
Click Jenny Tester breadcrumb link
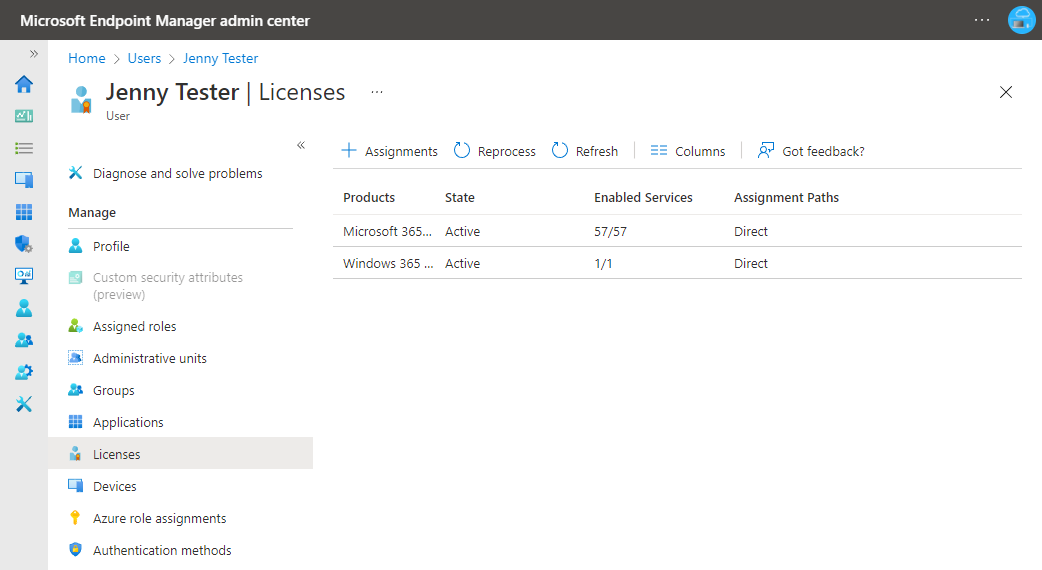[x=221, y=58]
